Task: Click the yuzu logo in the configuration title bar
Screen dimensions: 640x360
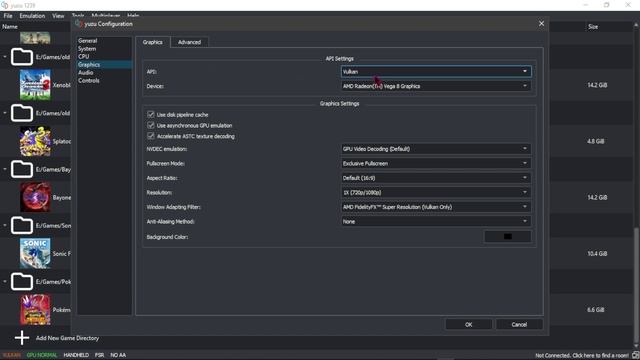Action: [79, 24]
